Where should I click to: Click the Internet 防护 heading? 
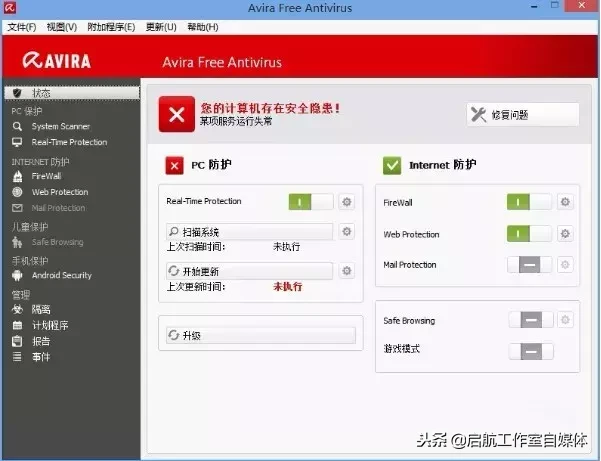click(443, 165)
